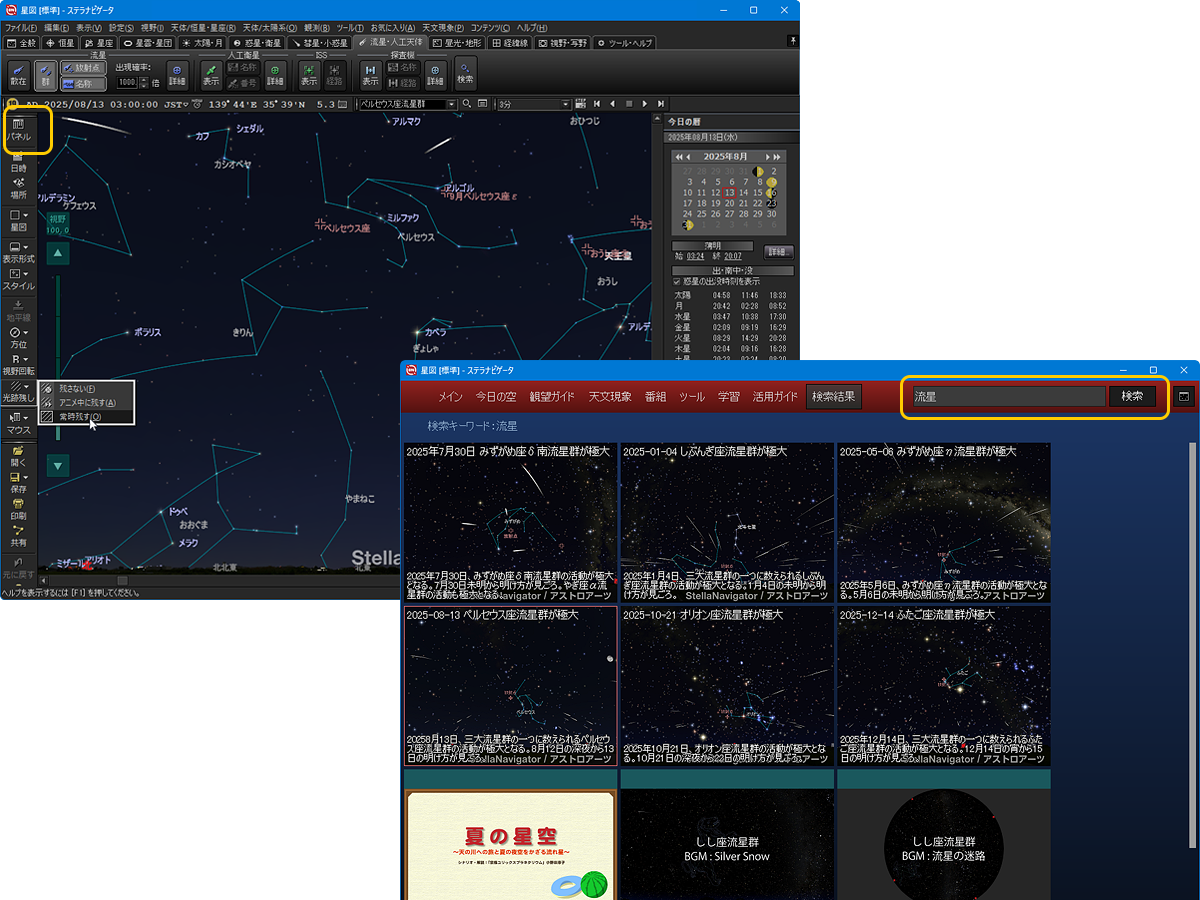Toggle the 探査機 経路 option

[401, 83]
